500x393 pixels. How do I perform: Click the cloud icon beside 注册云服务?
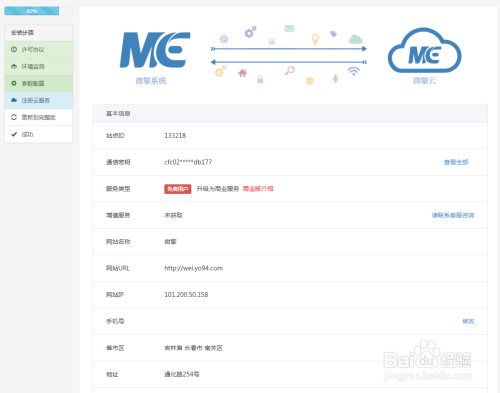pos(14,100)
